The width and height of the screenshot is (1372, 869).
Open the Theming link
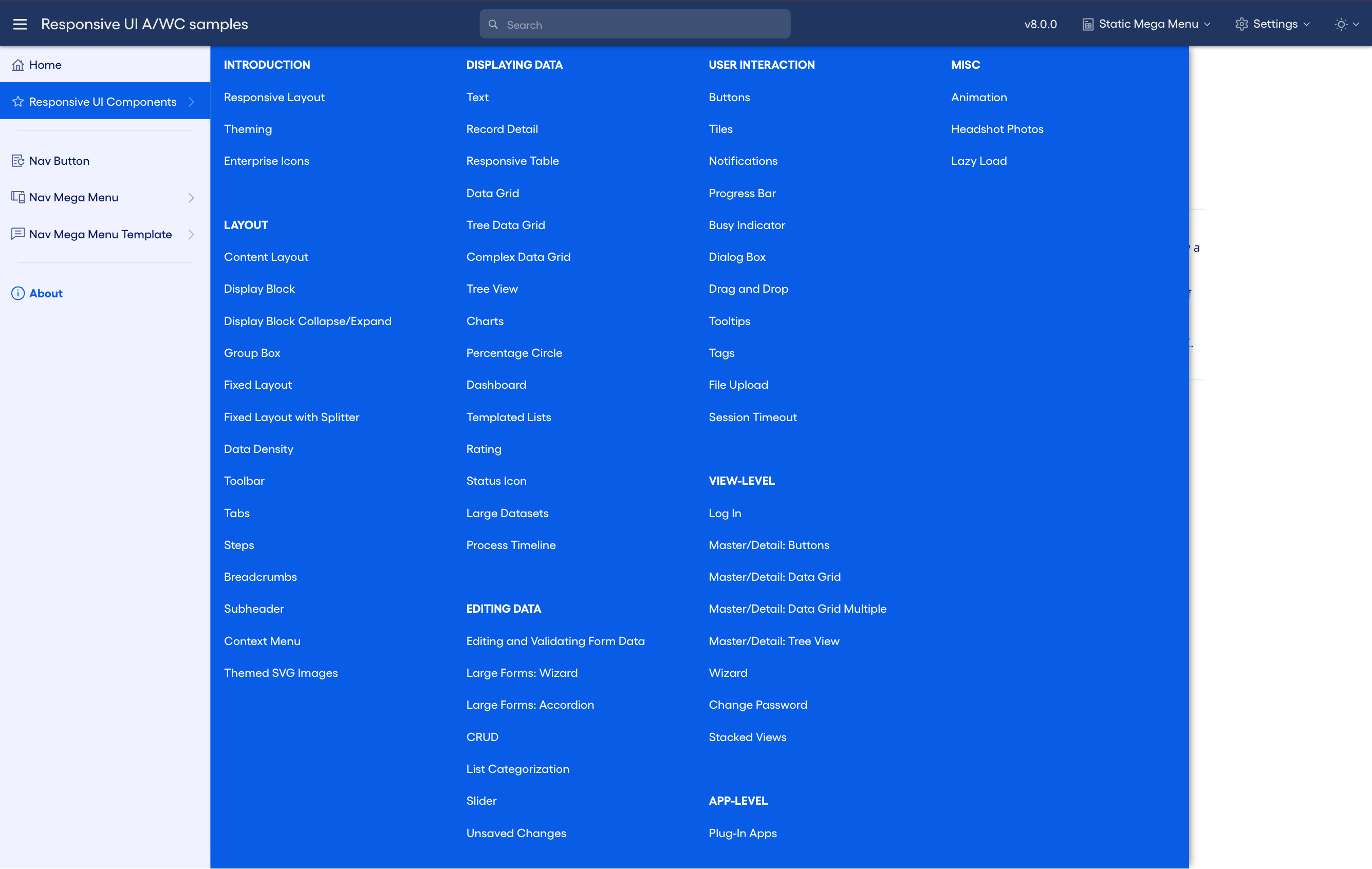coord(247,129)
